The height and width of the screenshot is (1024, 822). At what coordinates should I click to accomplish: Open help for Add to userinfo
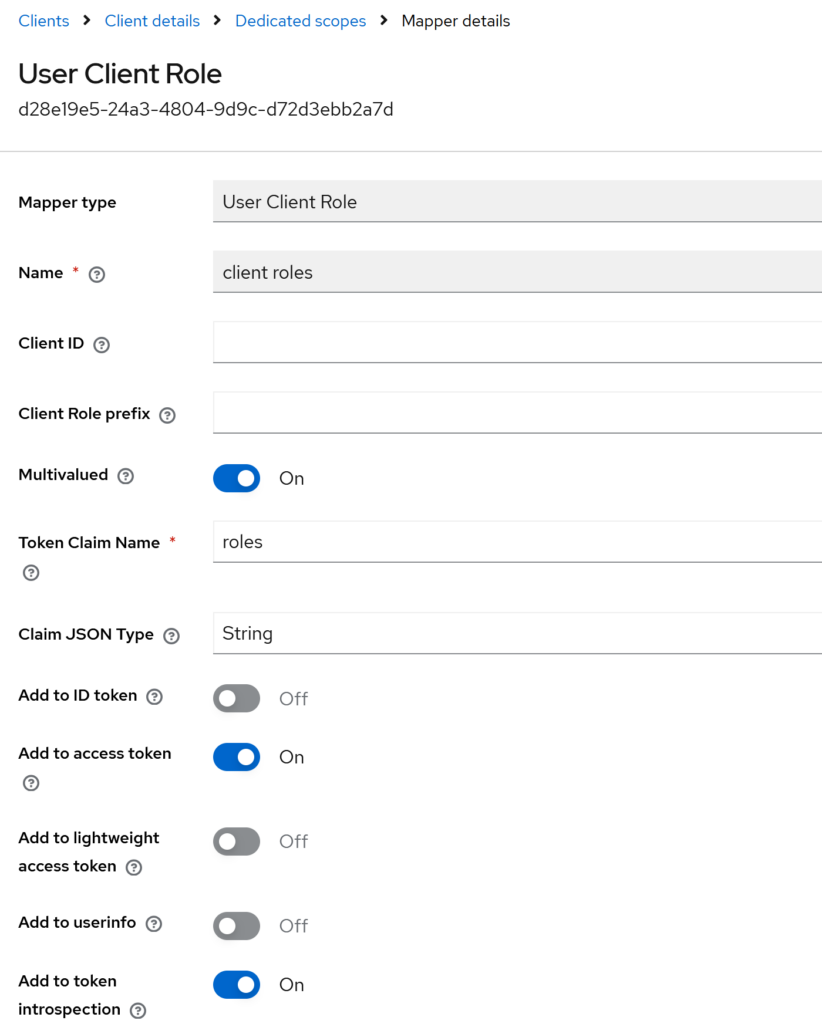[154, 924]
